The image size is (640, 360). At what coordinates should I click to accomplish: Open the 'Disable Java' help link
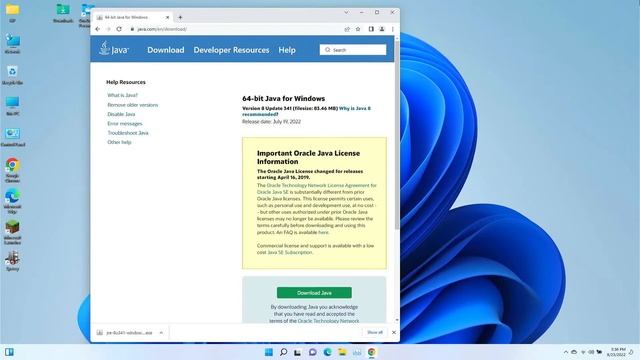point(121,114)
